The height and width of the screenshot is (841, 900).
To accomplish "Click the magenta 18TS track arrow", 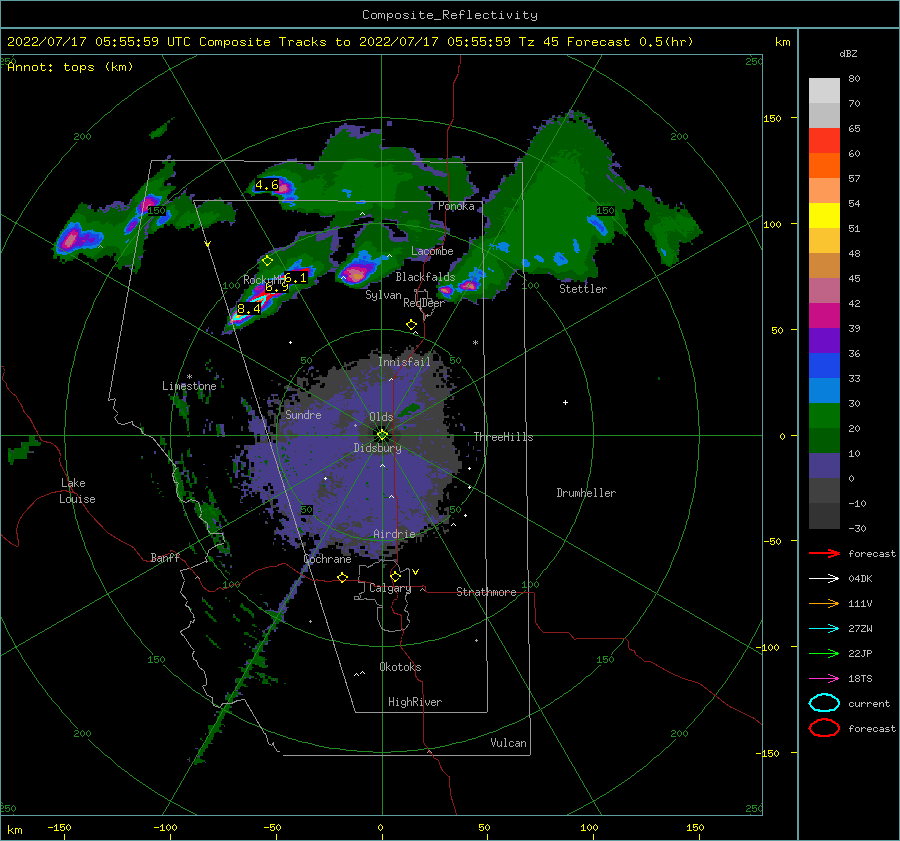I will pyautogui.click(x=824, y=679).
